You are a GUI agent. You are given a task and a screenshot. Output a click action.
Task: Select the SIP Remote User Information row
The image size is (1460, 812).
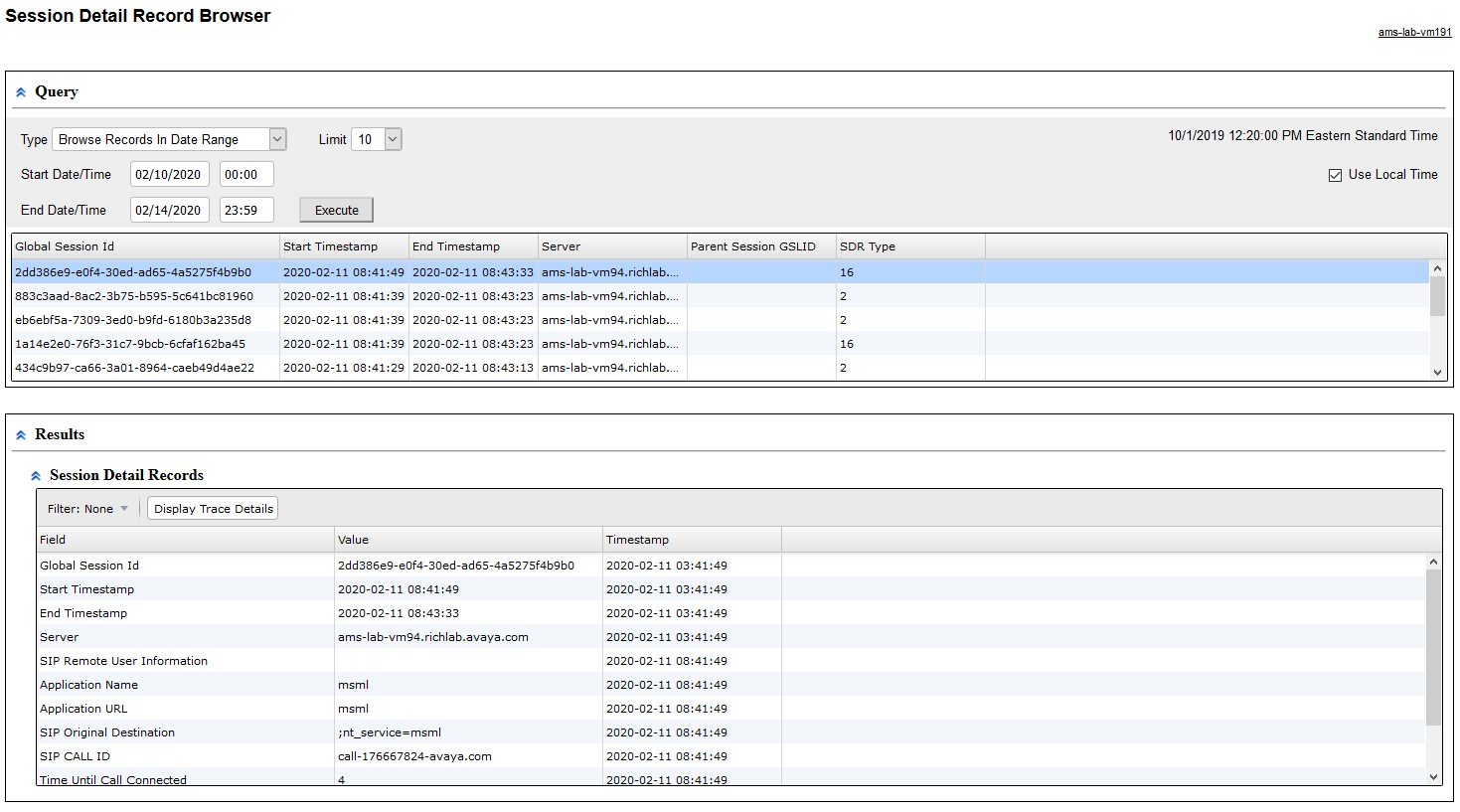(730, 661)
